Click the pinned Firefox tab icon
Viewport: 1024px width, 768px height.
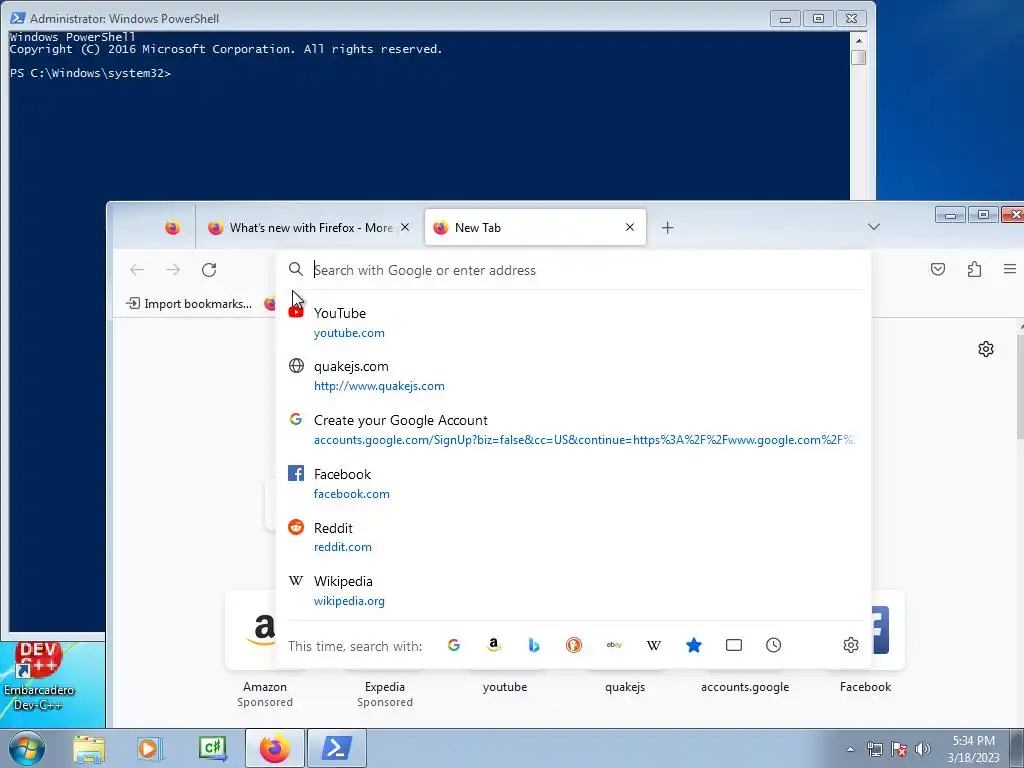172,227
